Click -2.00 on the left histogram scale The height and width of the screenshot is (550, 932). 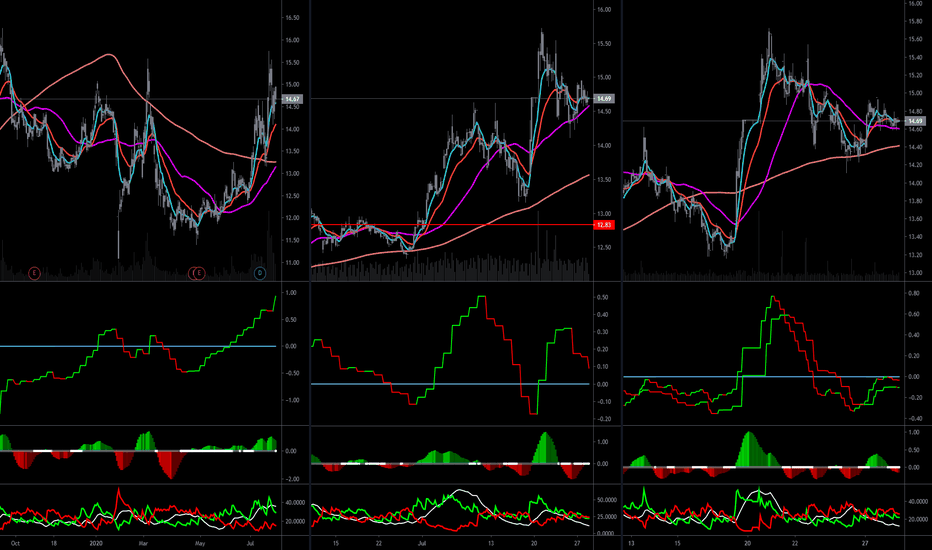click(x=291, y=479)
